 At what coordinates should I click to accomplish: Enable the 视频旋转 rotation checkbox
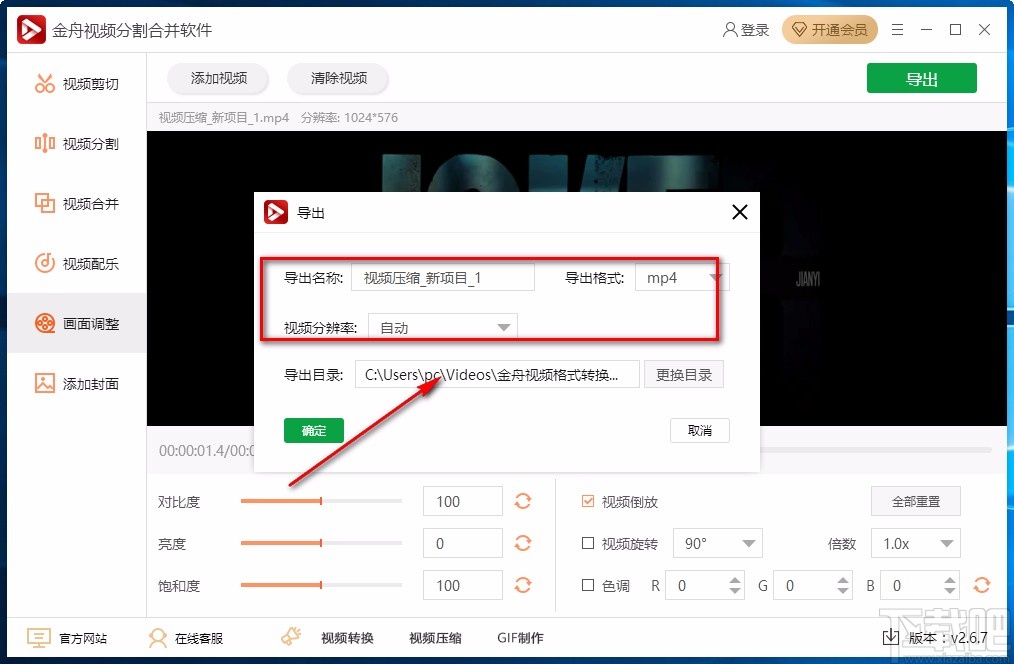(x=587, y=543)
